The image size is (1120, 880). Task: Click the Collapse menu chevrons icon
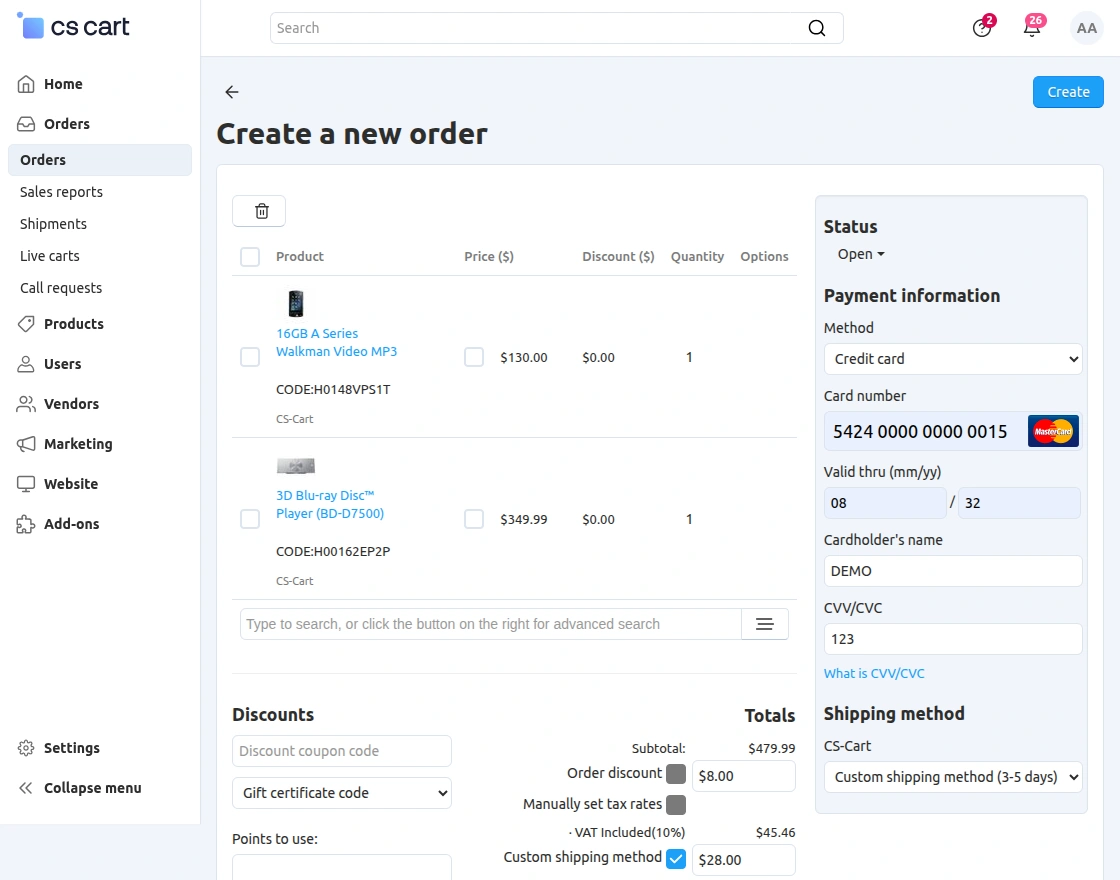point(26,788)
